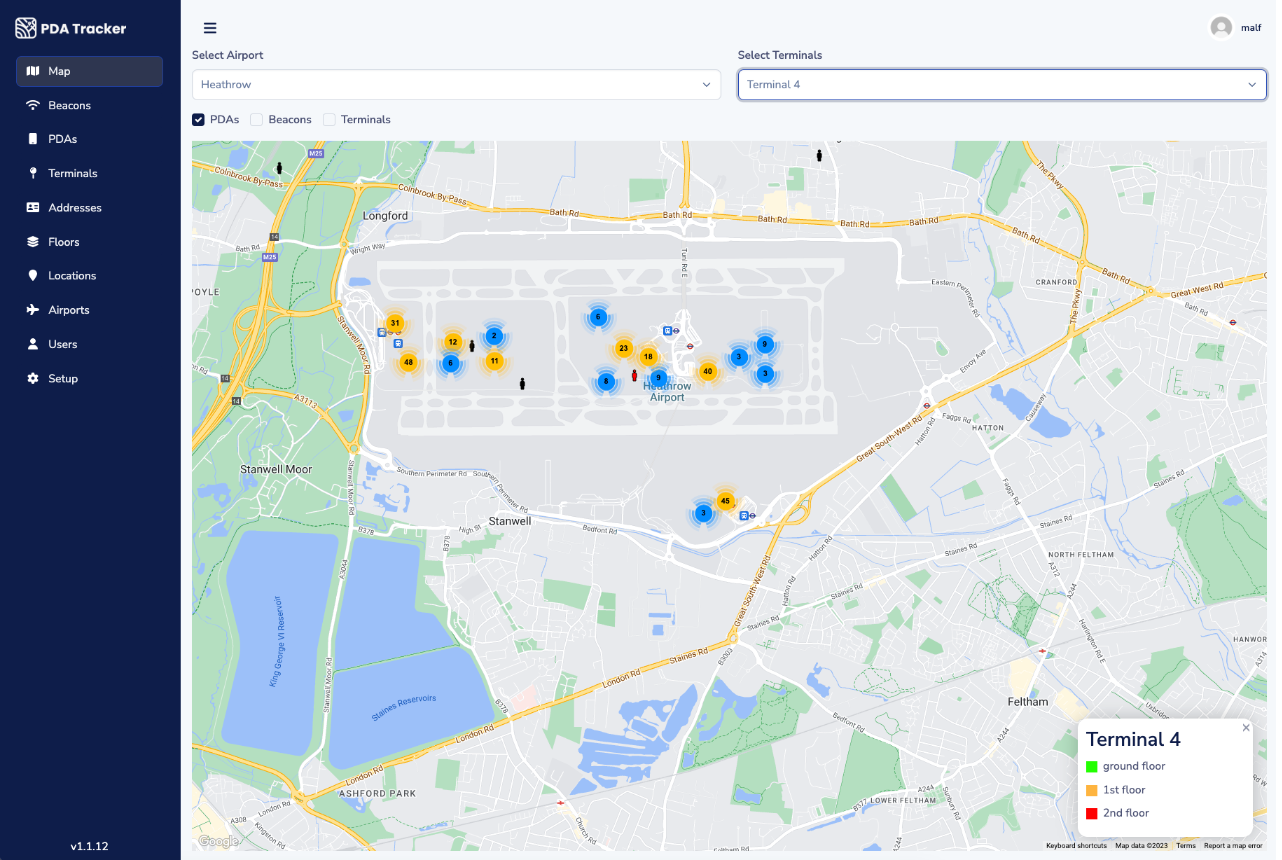Open the Select Terminals dropdown showing Terminal 4
The height and width of the screenshot is (860, 1282).
[1003, 85]
